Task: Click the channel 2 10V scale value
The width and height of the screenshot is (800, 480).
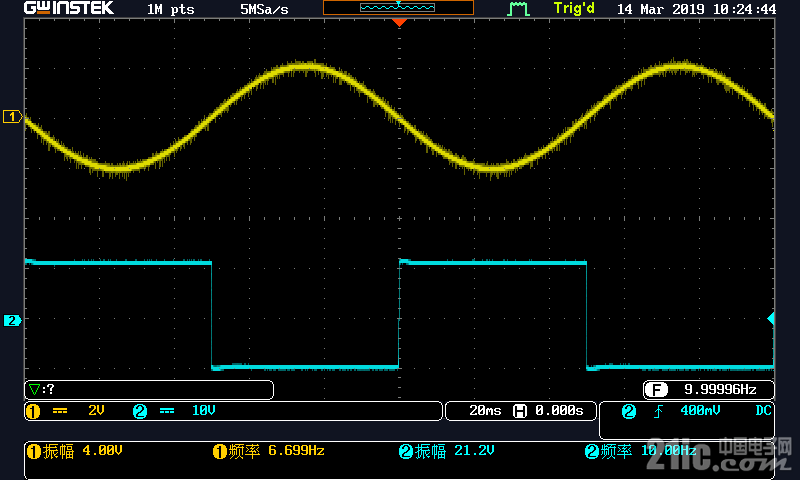Action: (x=204, y=411)
